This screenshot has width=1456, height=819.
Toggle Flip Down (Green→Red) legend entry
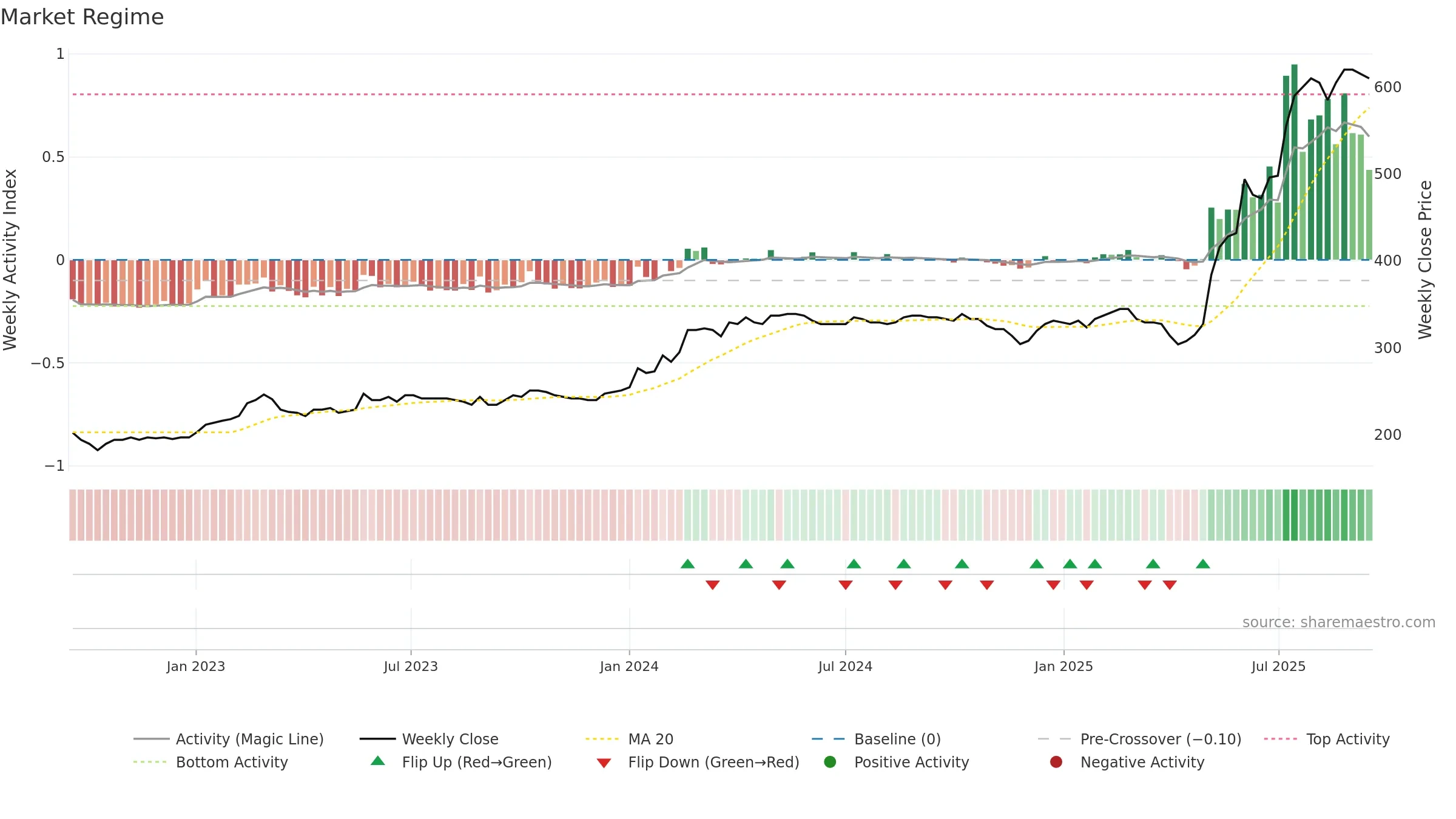698,762
